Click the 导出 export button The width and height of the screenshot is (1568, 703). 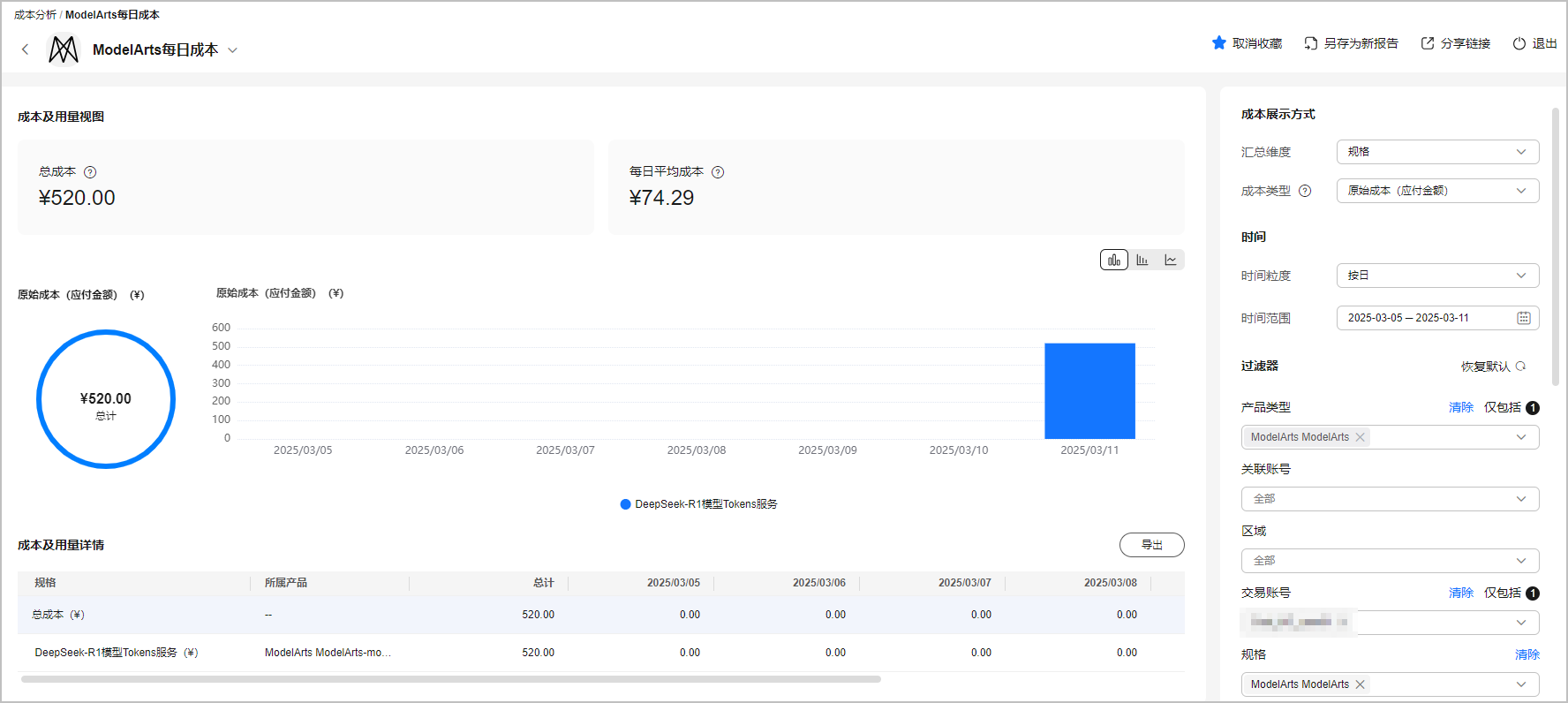click(x=1152, y=545)
